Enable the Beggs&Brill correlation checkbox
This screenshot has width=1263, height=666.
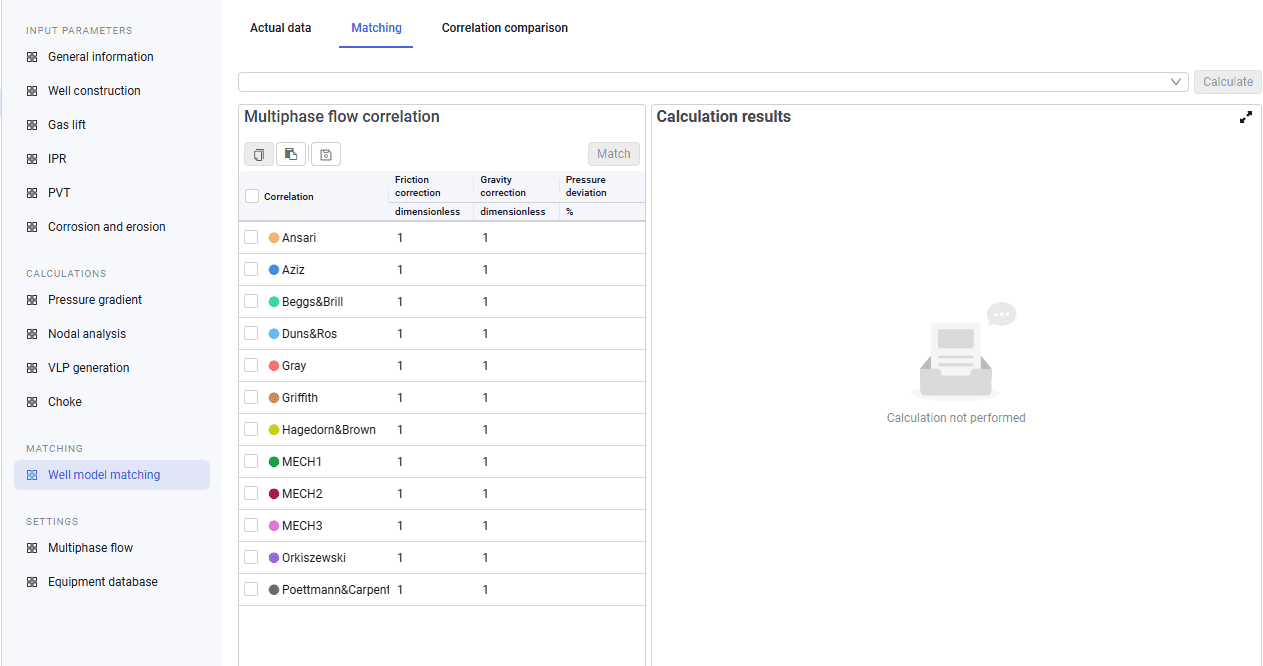tap(251, 301)
